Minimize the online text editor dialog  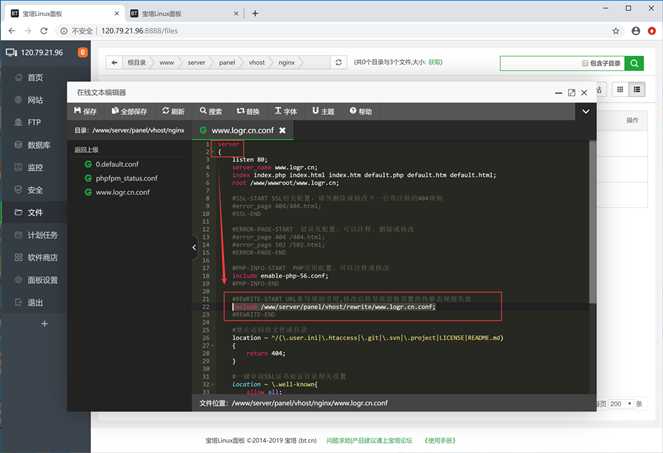tap(559, 93)
